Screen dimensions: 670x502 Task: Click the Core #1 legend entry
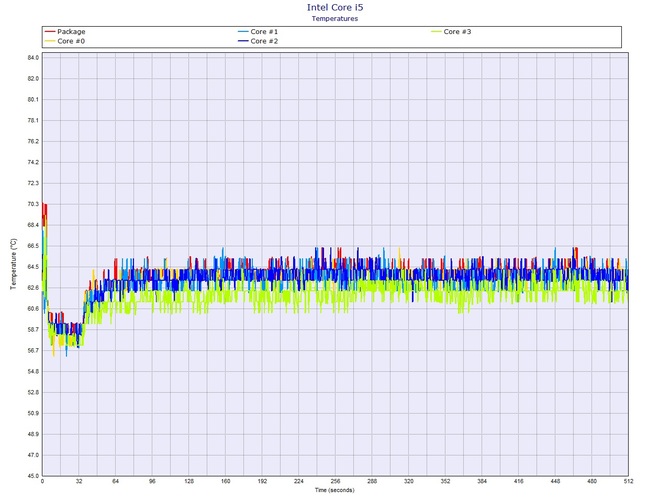point(258,32)
